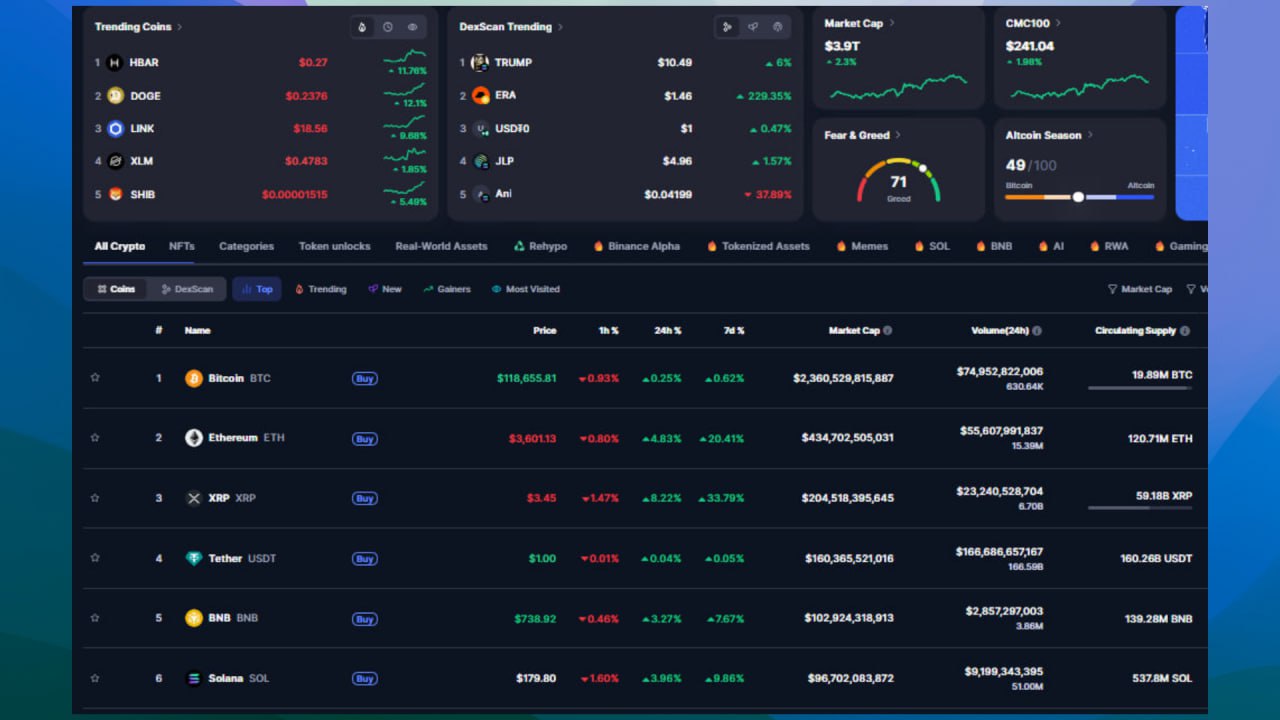
Task: Click the SHIB coin logo
Action: 115,194
